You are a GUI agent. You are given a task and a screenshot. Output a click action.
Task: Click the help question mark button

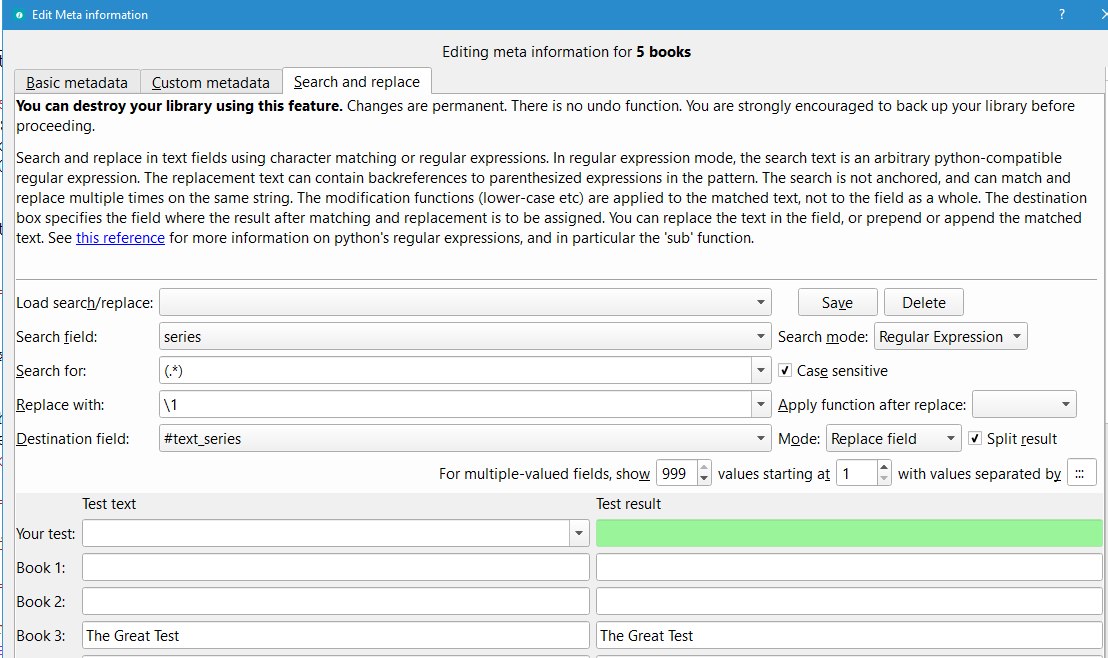pyautogui.click(x=1061, y=15)
